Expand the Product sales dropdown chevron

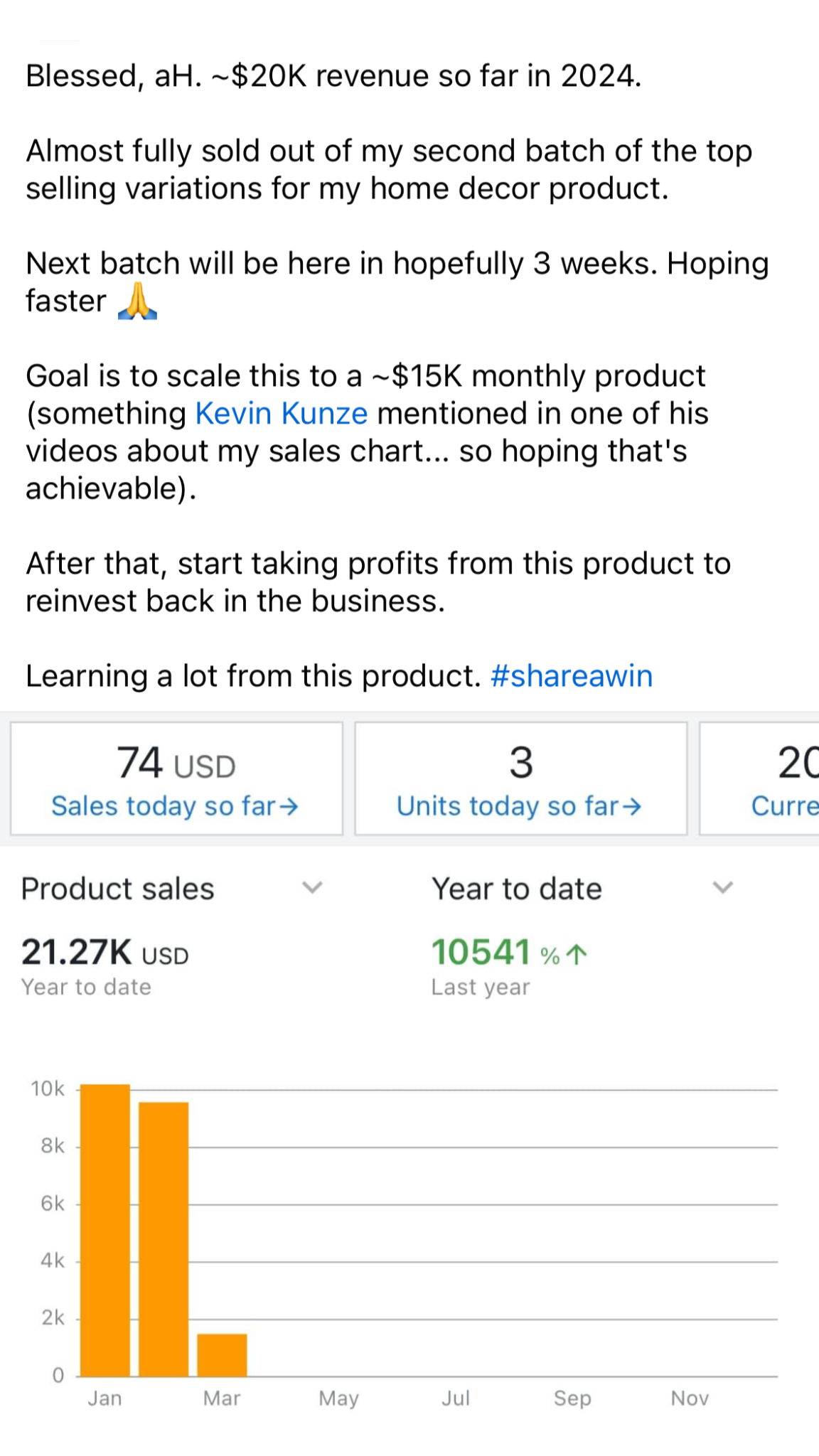pyautogui.click(x=312, y=888)
